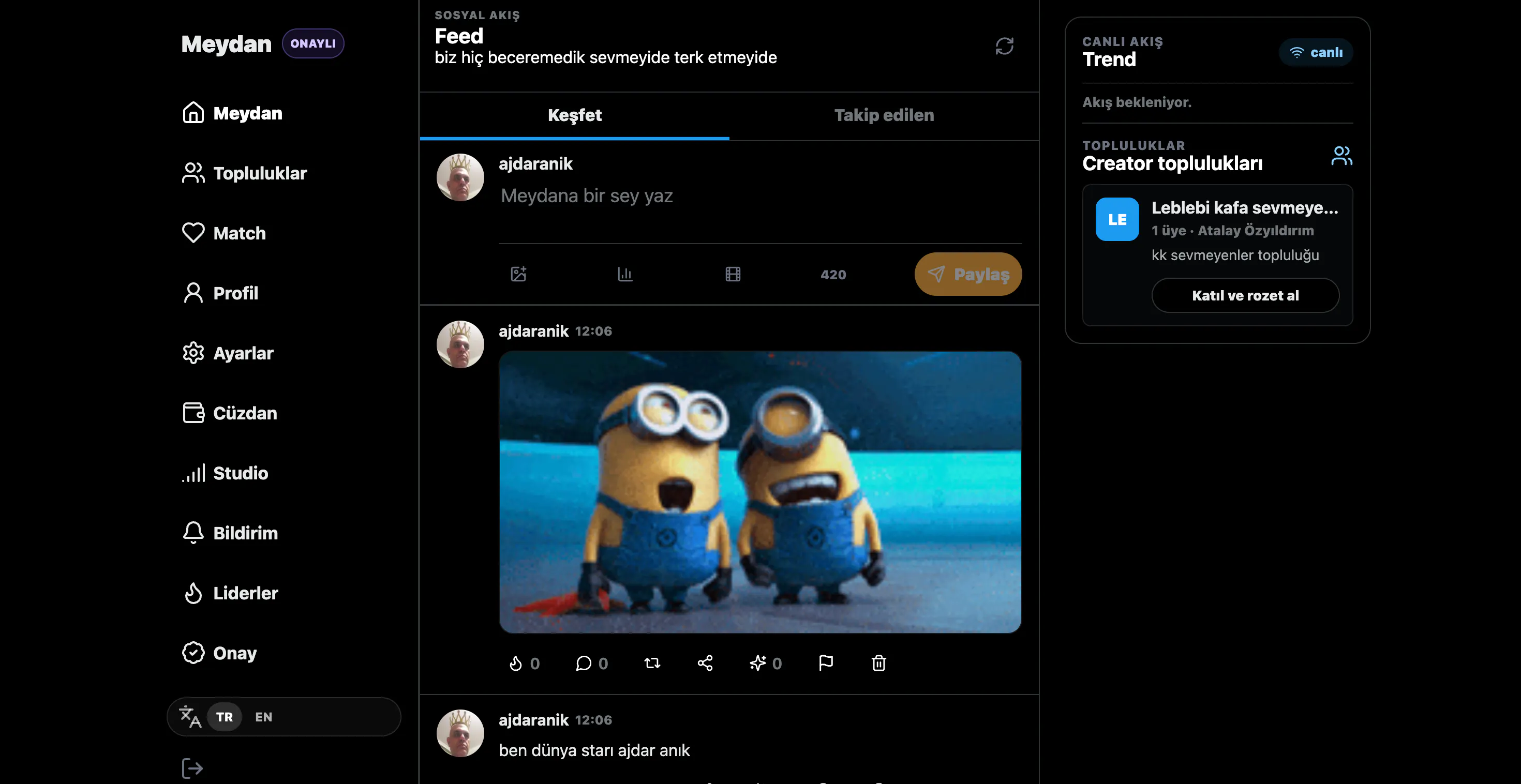This screenshot has width=1521, height=784.
Task: Click the ONAYLI verified badge
Action: 313,43
